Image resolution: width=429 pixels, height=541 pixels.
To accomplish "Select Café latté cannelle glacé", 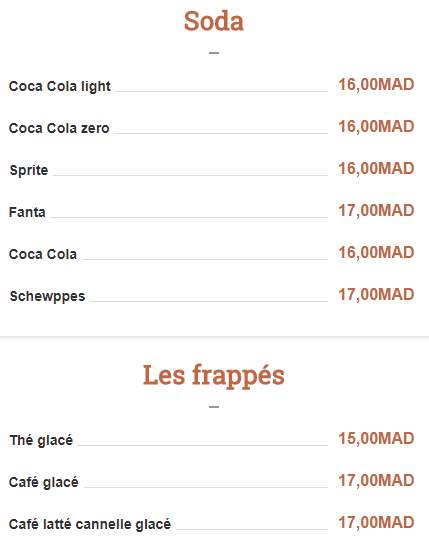I will tap(90, 524).
